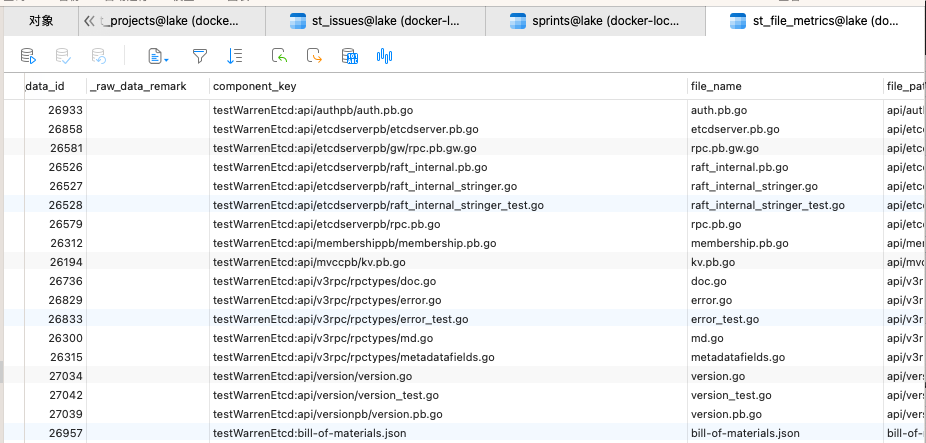Select component_key ending membership.pb.go
This screenshot has width=926, height=443.
[448, 243]
